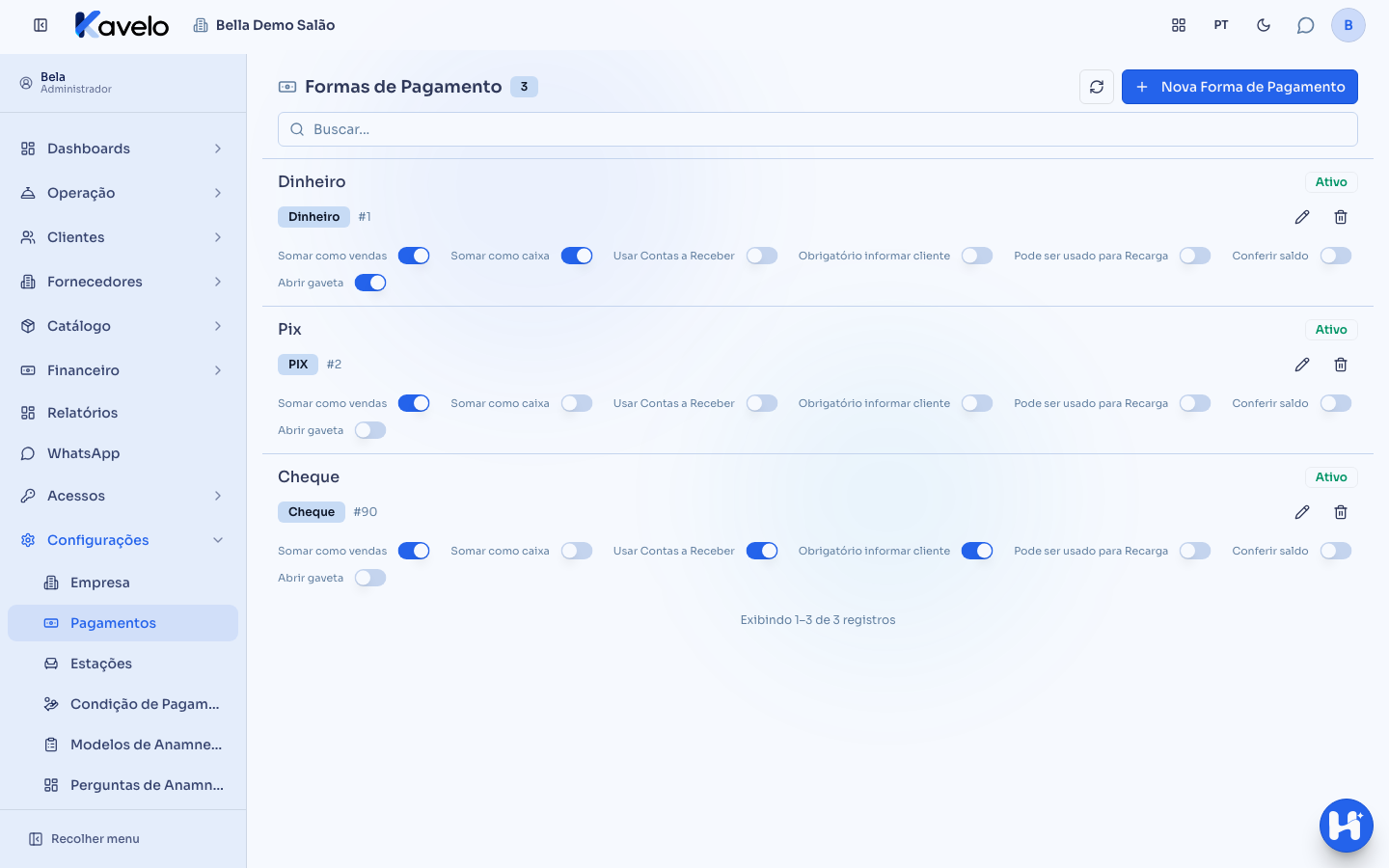Open the chat messages icon

[1306, 25]
